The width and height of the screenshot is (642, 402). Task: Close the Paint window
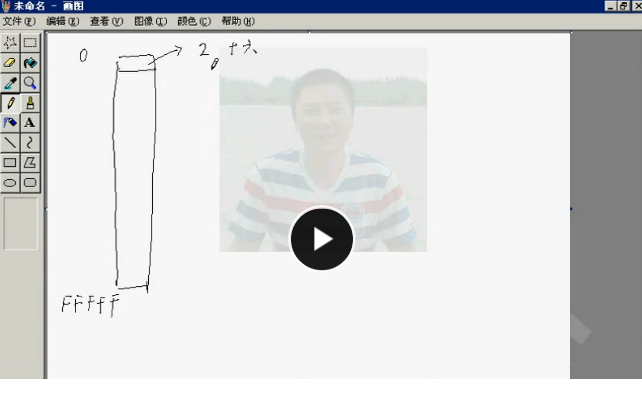point(637,6)
